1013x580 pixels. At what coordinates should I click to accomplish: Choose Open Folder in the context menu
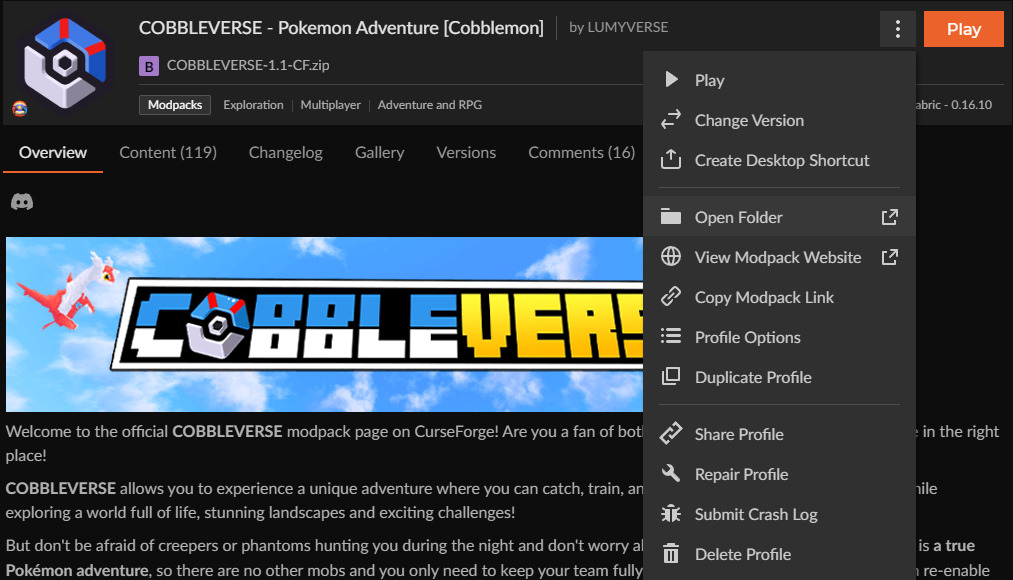[738, 217]
